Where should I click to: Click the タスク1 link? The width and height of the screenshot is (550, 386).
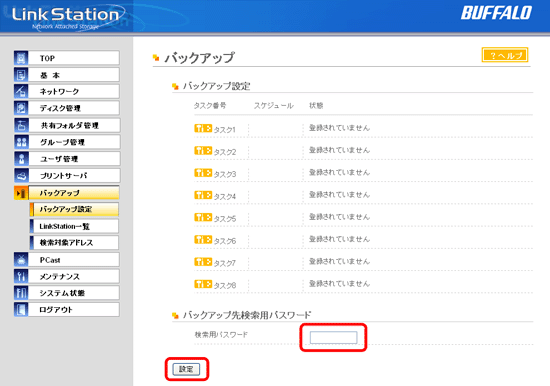coord(225,129)
